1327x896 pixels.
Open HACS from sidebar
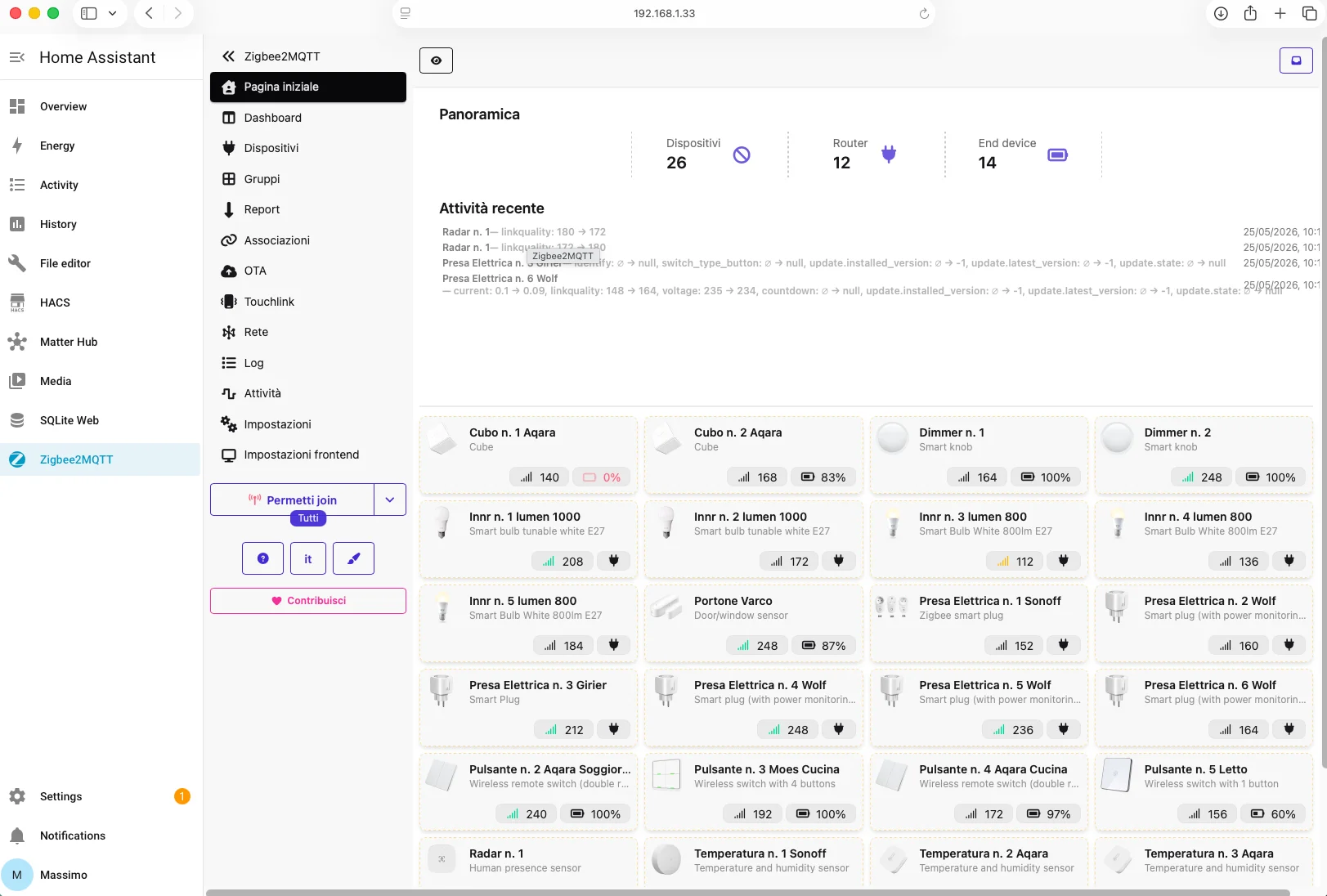coord(100,302)
